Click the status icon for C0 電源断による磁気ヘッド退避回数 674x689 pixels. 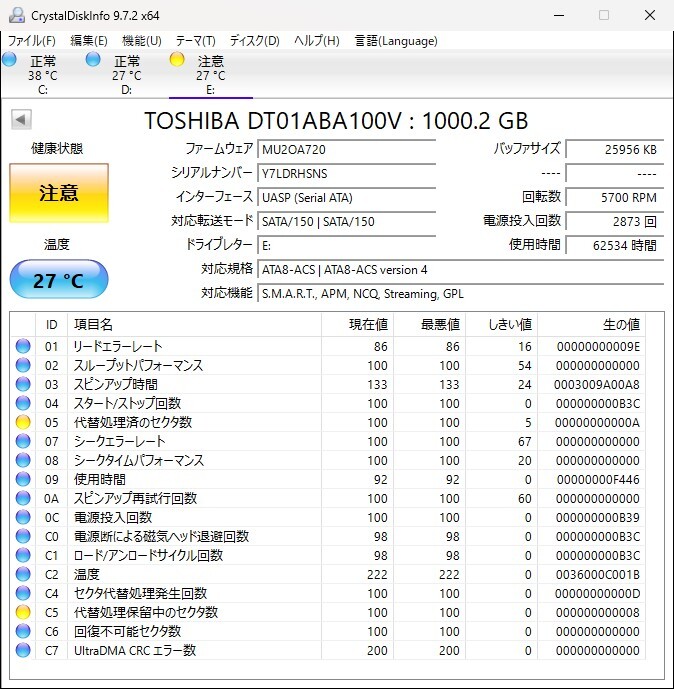[23, 536]
